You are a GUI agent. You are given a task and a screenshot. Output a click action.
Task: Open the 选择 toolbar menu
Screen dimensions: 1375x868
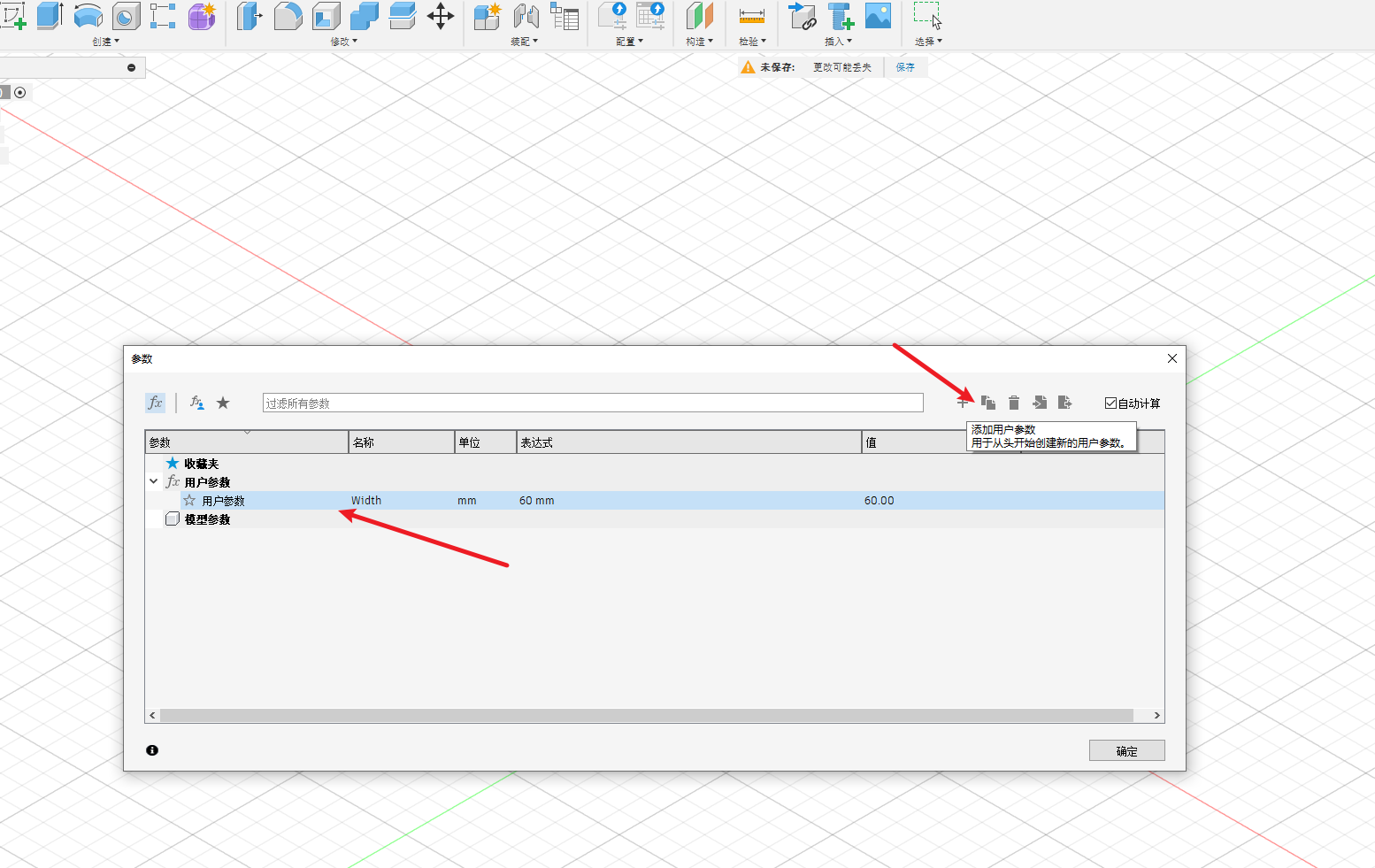(x=928, y=42)
